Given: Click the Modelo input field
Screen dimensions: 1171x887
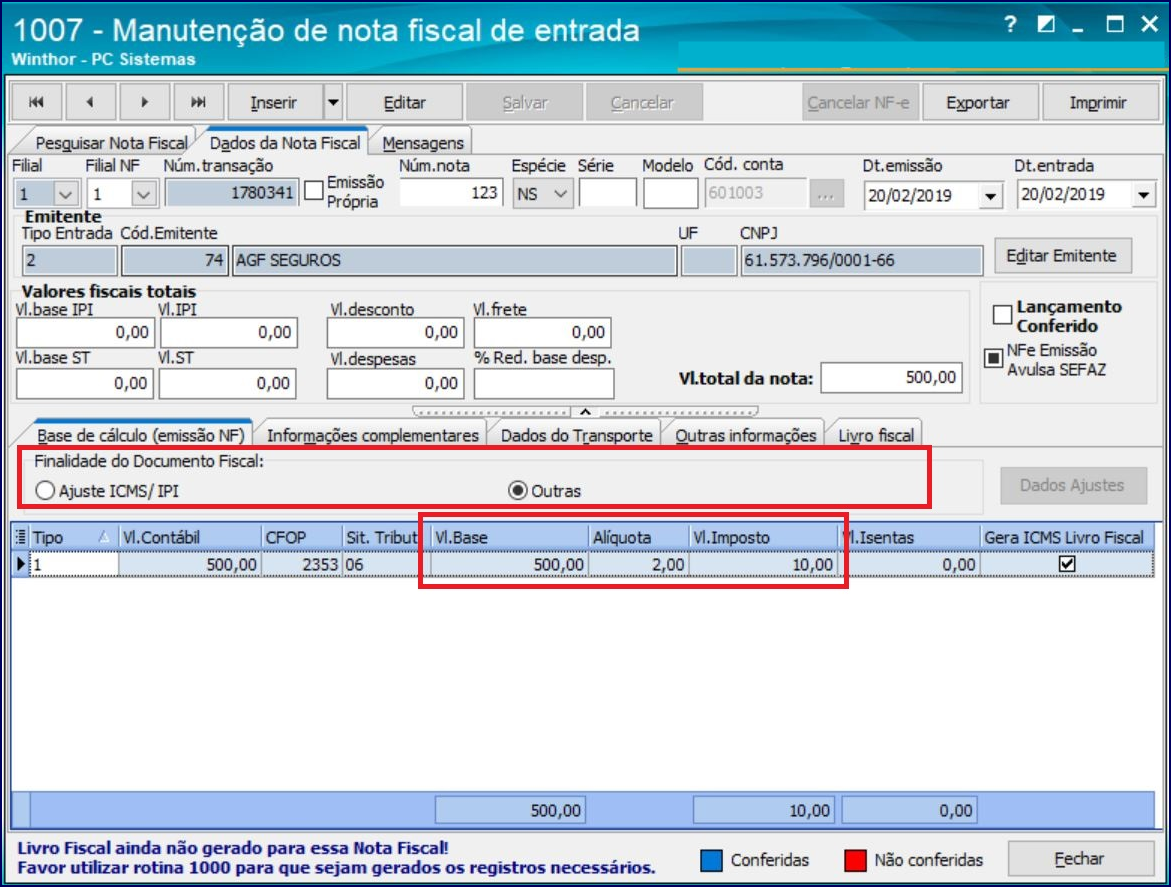Looking at the screenshot, I should coord(671,193).
